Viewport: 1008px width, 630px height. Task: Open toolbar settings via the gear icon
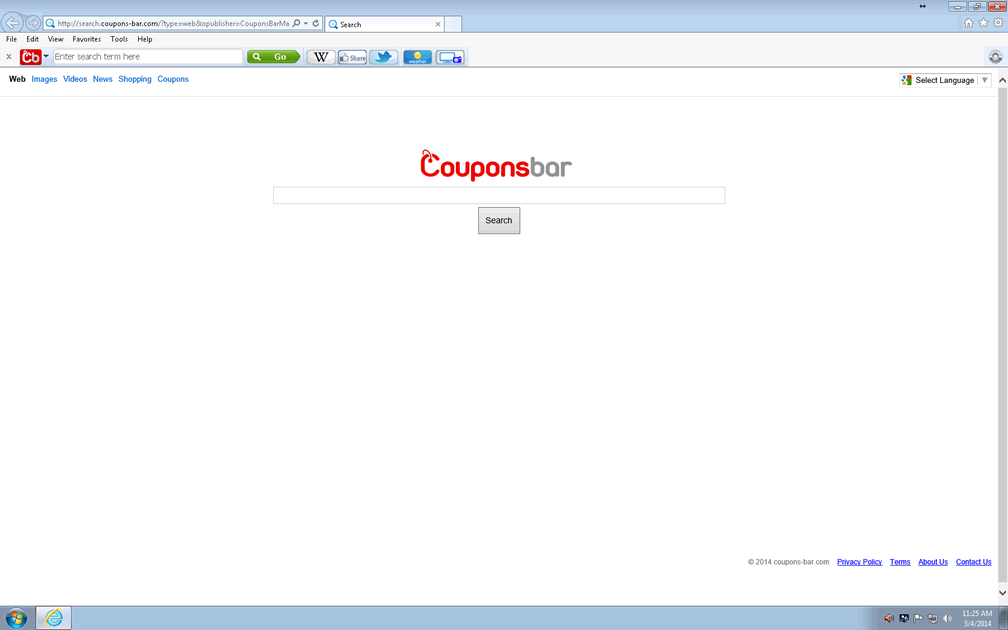[x=995, y=57]
